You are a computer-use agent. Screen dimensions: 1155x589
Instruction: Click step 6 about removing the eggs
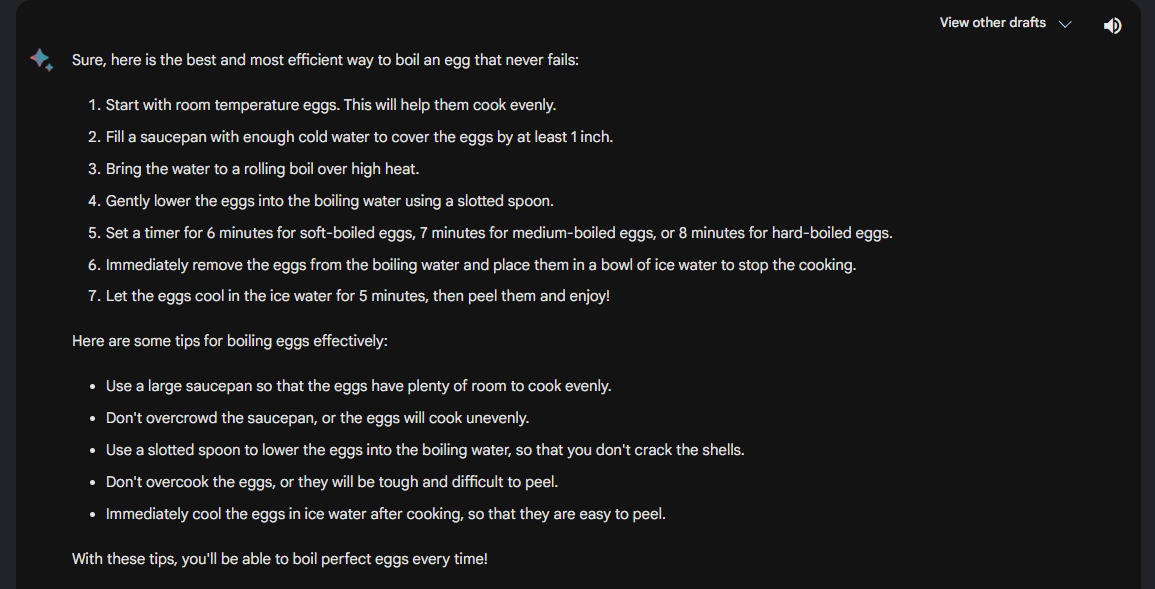pos(480,265)
